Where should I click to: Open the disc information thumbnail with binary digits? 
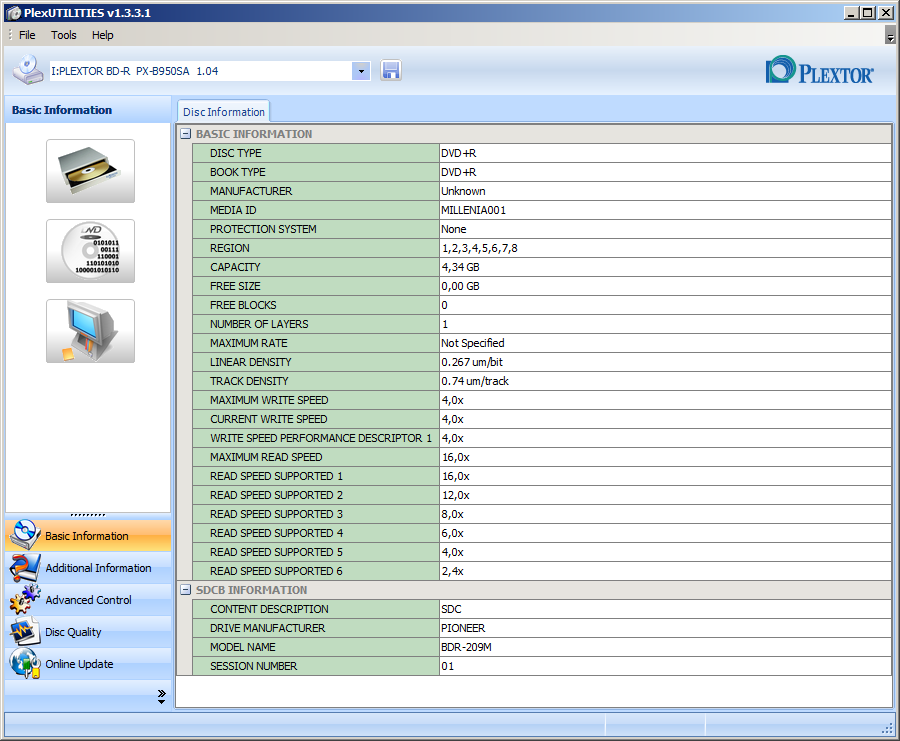pos(91,251)
